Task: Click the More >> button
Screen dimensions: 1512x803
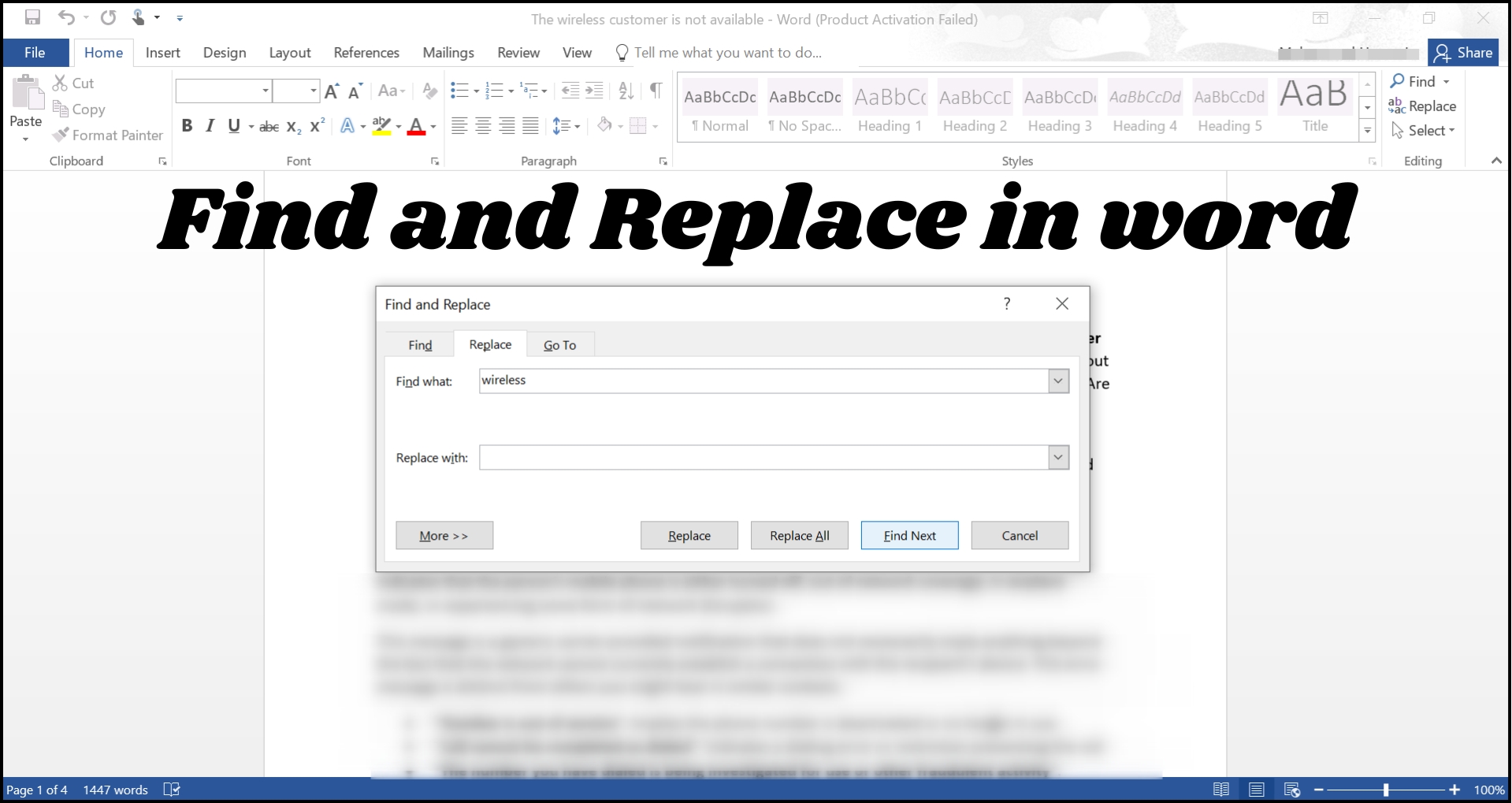Action: point(444,535)
